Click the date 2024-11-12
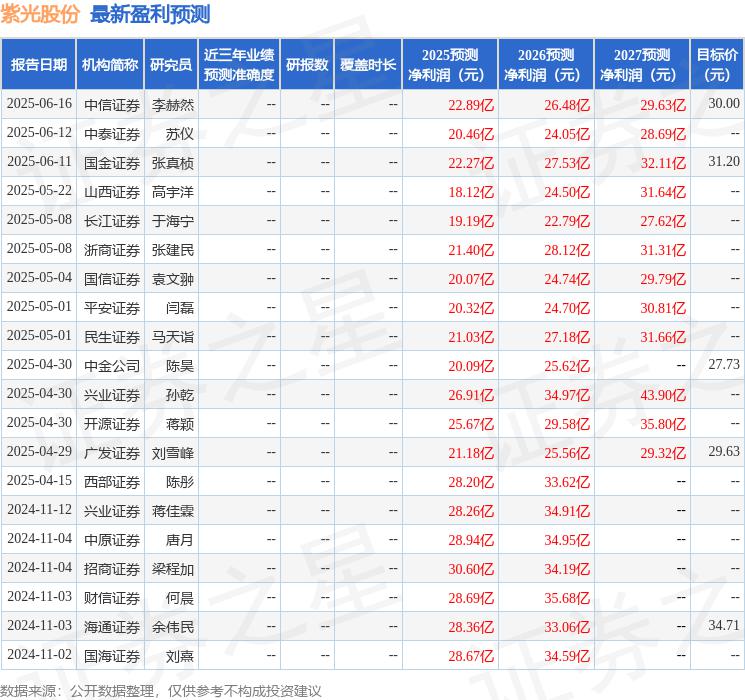745x700 pixels. pyautogui.click(x=39, y=509)
